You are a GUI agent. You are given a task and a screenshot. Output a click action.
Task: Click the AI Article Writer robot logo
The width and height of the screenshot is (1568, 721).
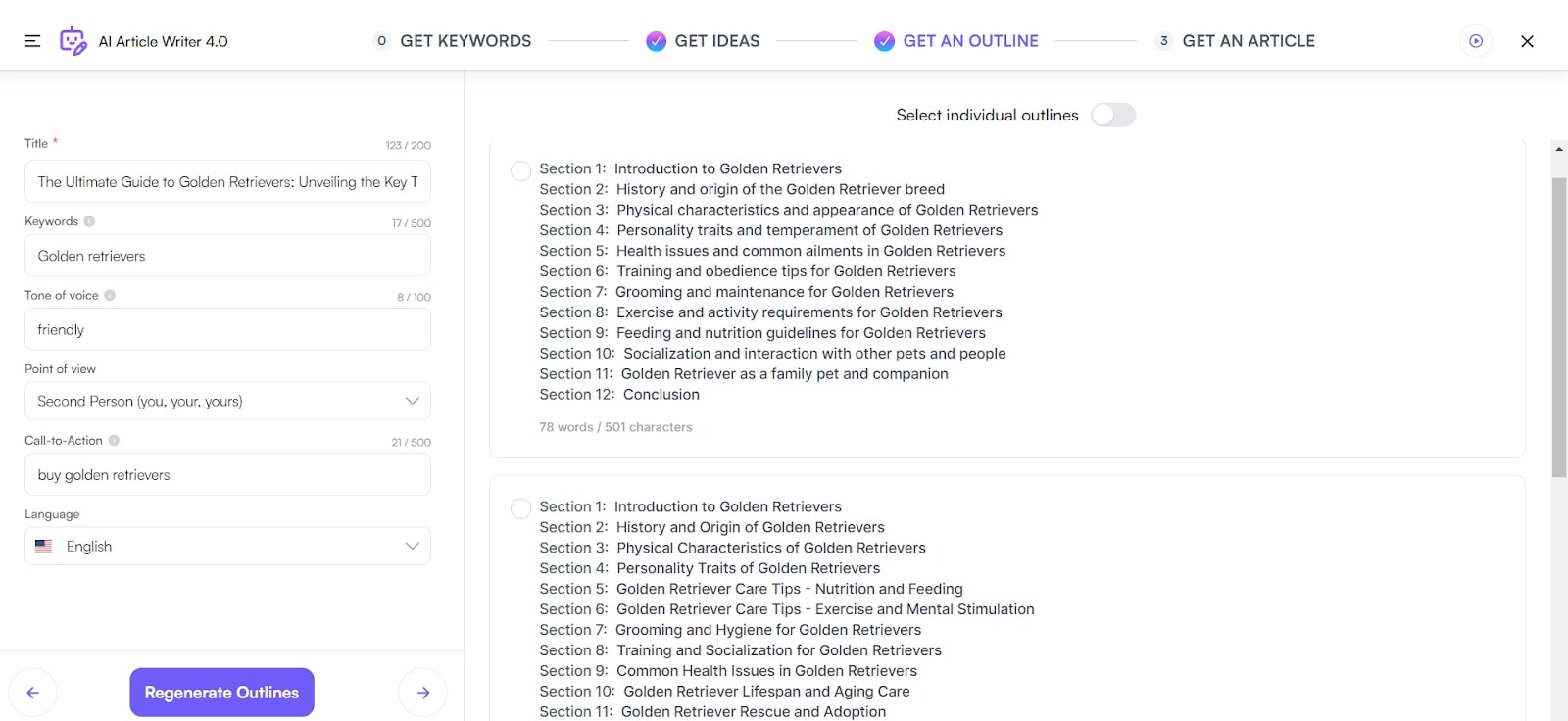pyautogui.click(x=73, y=41)
